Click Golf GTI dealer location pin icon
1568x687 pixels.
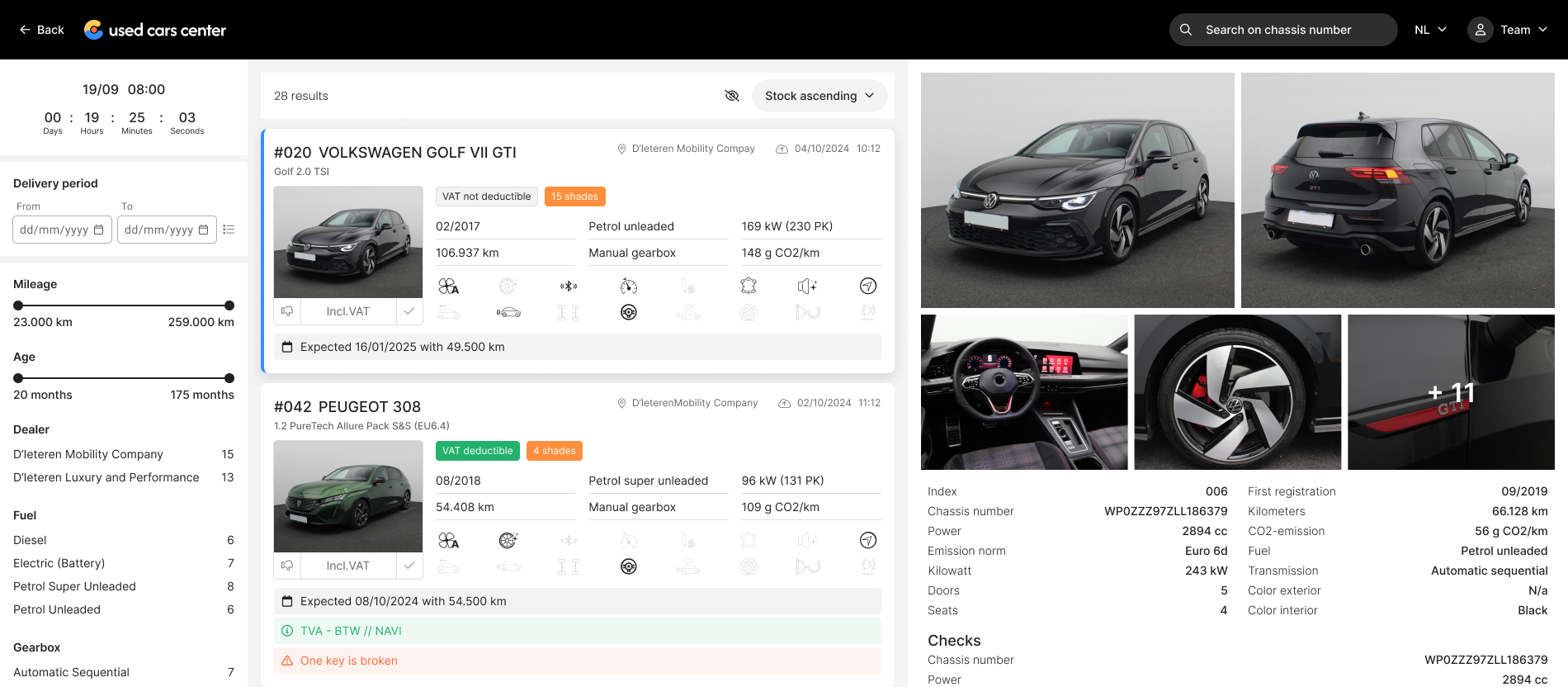(x=622, y=149)
